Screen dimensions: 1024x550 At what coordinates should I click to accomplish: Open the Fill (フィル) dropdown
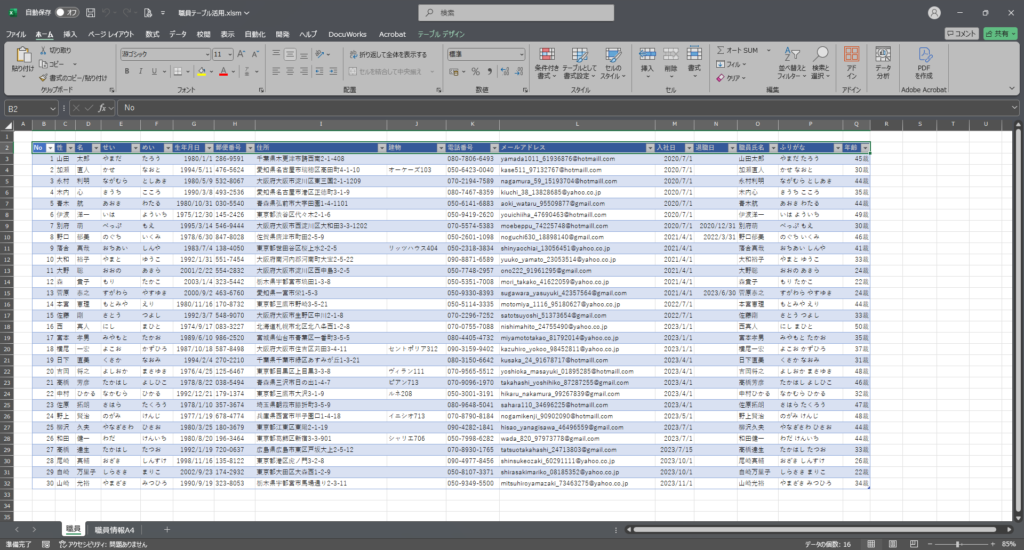click(730, 64)
